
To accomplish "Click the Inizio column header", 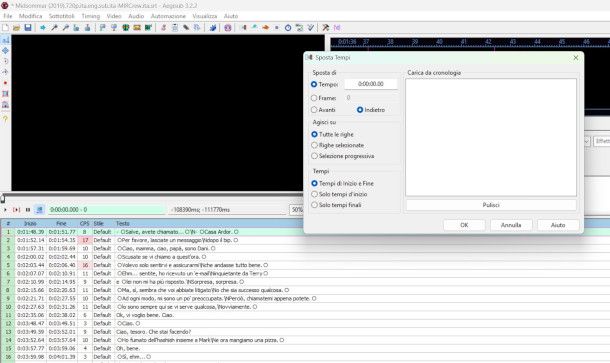I will [x=30, y=223].
